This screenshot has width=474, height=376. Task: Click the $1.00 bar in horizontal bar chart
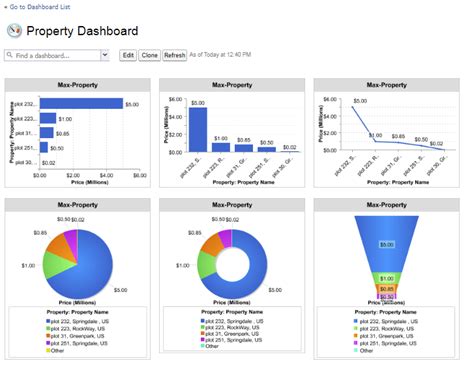click(x=48, y=118)
